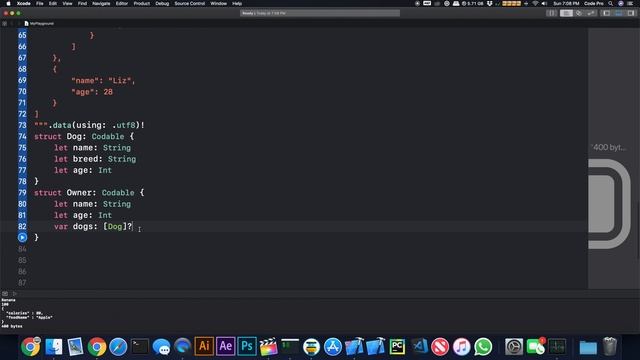Open Notification Center icon

pos(631,3)
